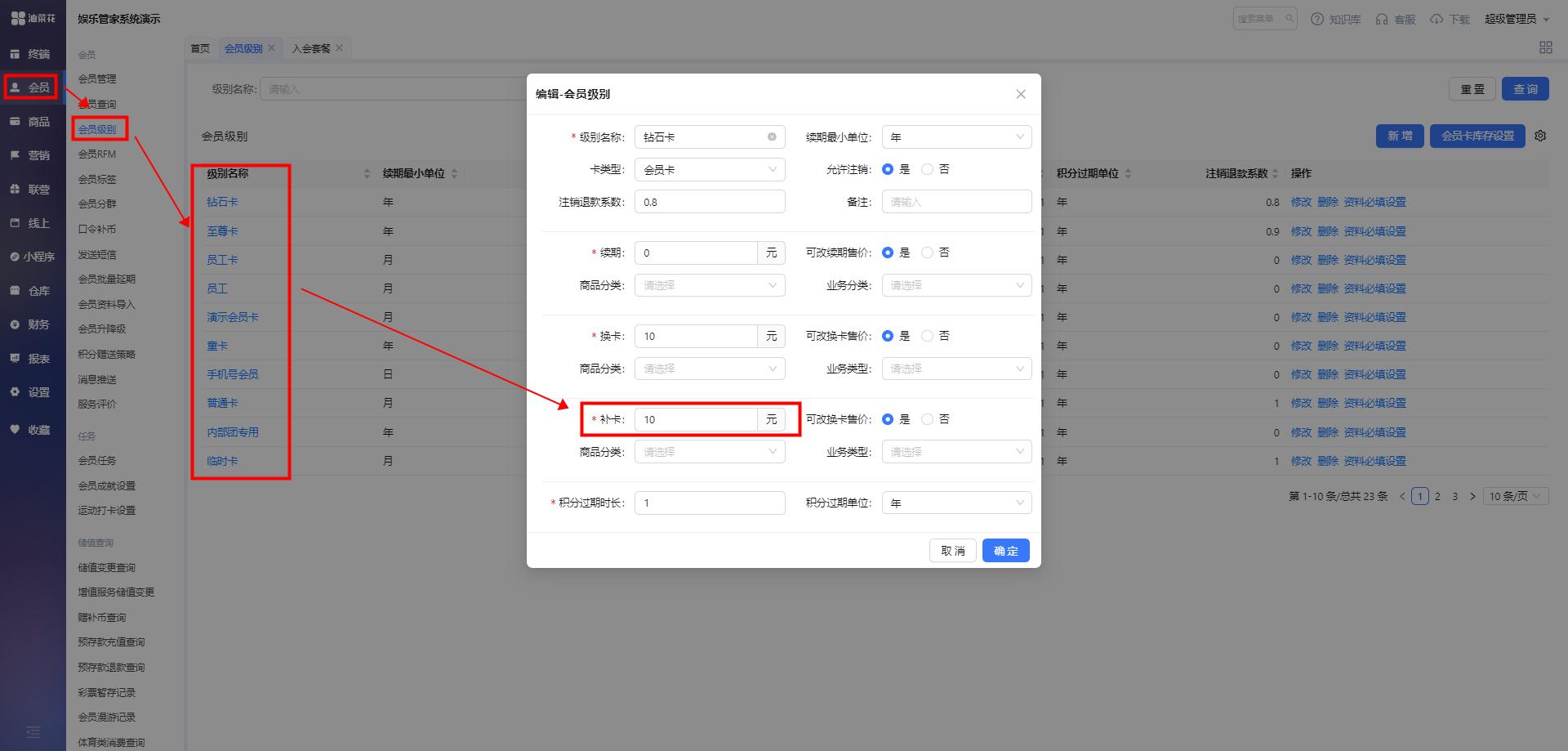Set 可改换卡售价 in 换卡 row to 否
The image size is (1568, 751).
927,336
